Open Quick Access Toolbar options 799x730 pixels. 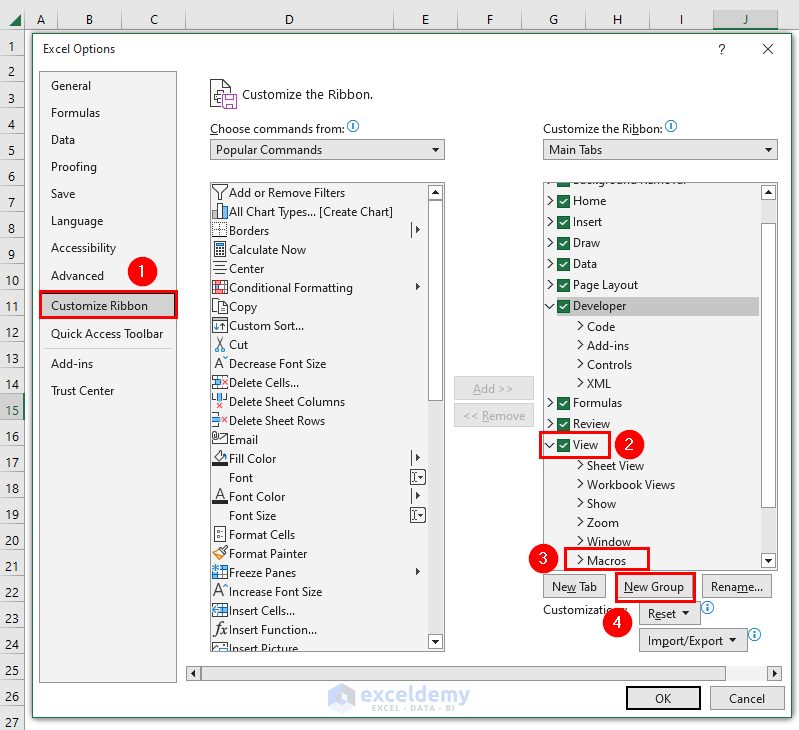[107, 334]
